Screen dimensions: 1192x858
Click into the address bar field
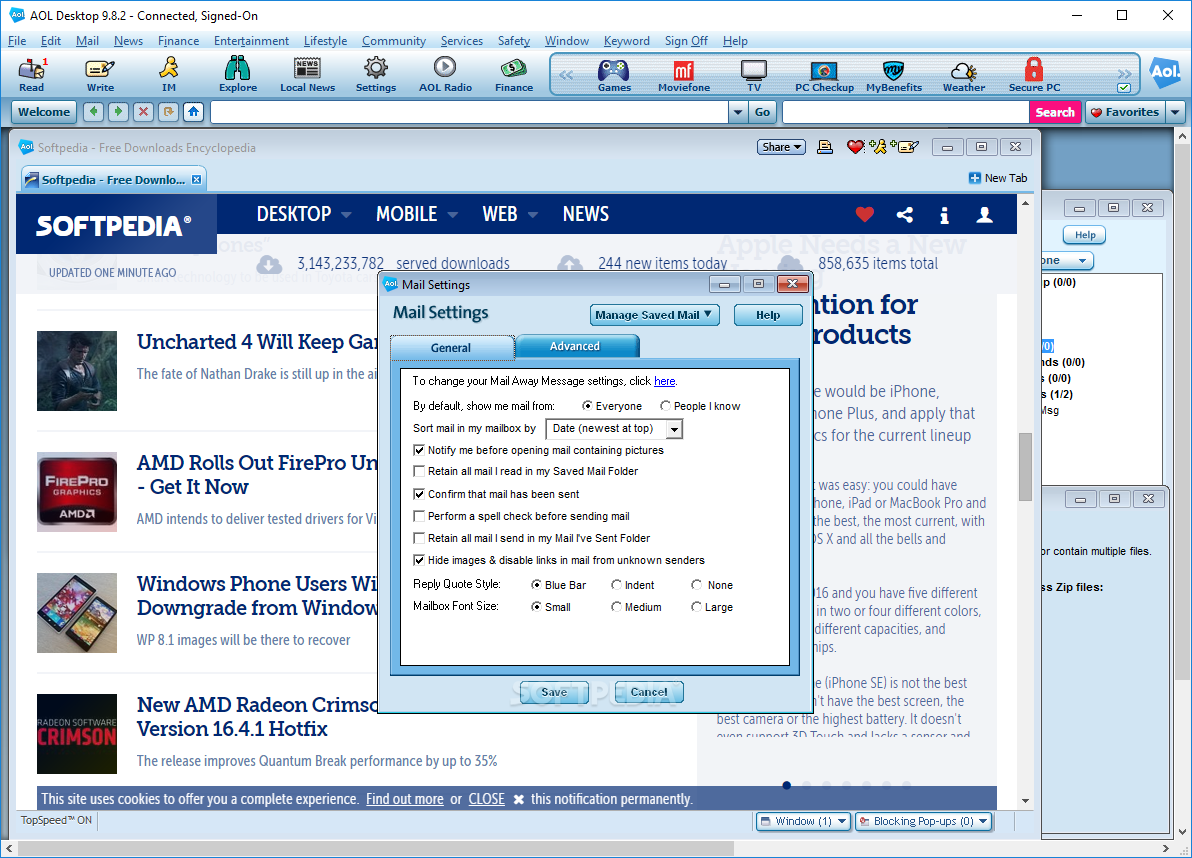click(x=469, y=112)
